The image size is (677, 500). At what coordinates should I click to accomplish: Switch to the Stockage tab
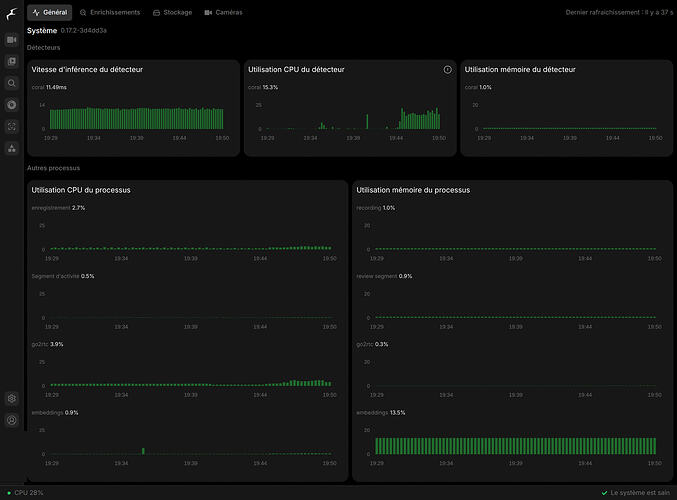pos(173,13)
